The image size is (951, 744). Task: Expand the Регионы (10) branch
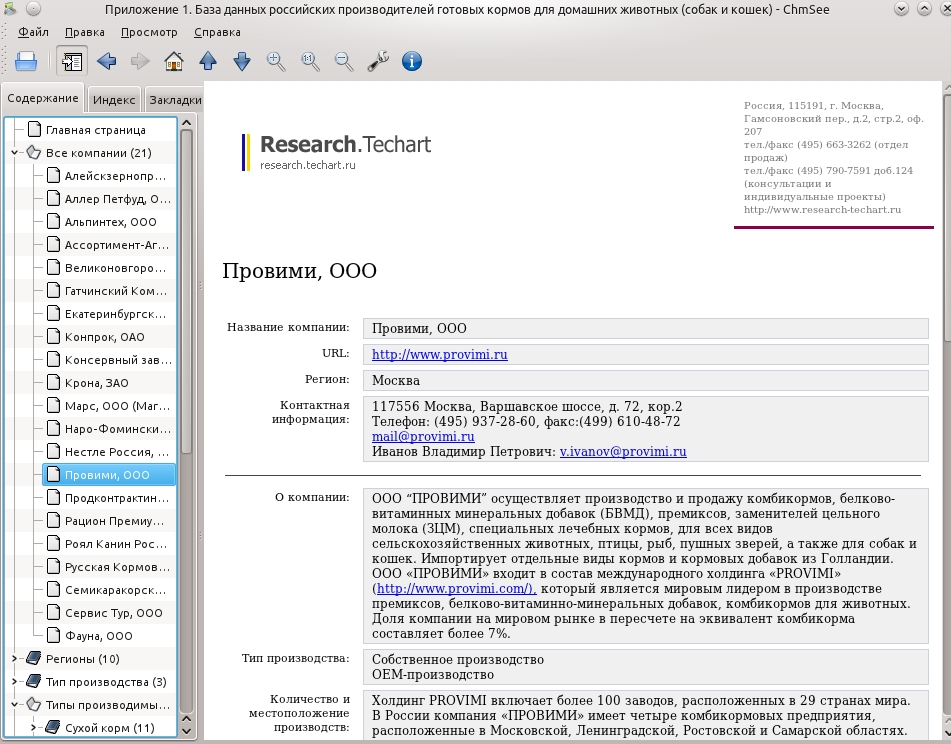[x=15, y=659]
